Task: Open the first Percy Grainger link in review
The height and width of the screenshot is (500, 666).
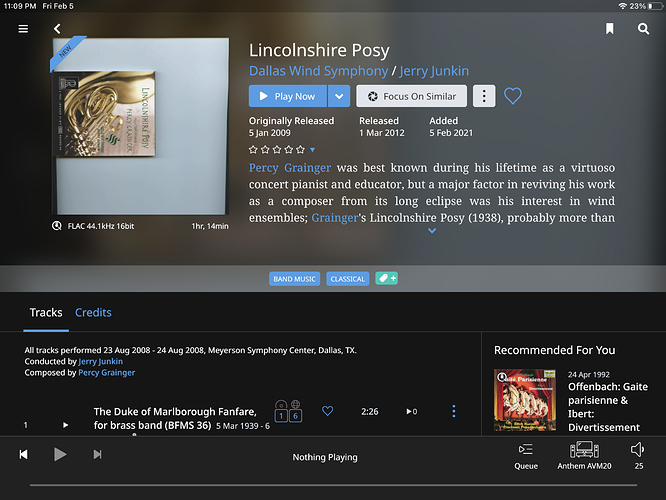Action: [x=290, y=168]
